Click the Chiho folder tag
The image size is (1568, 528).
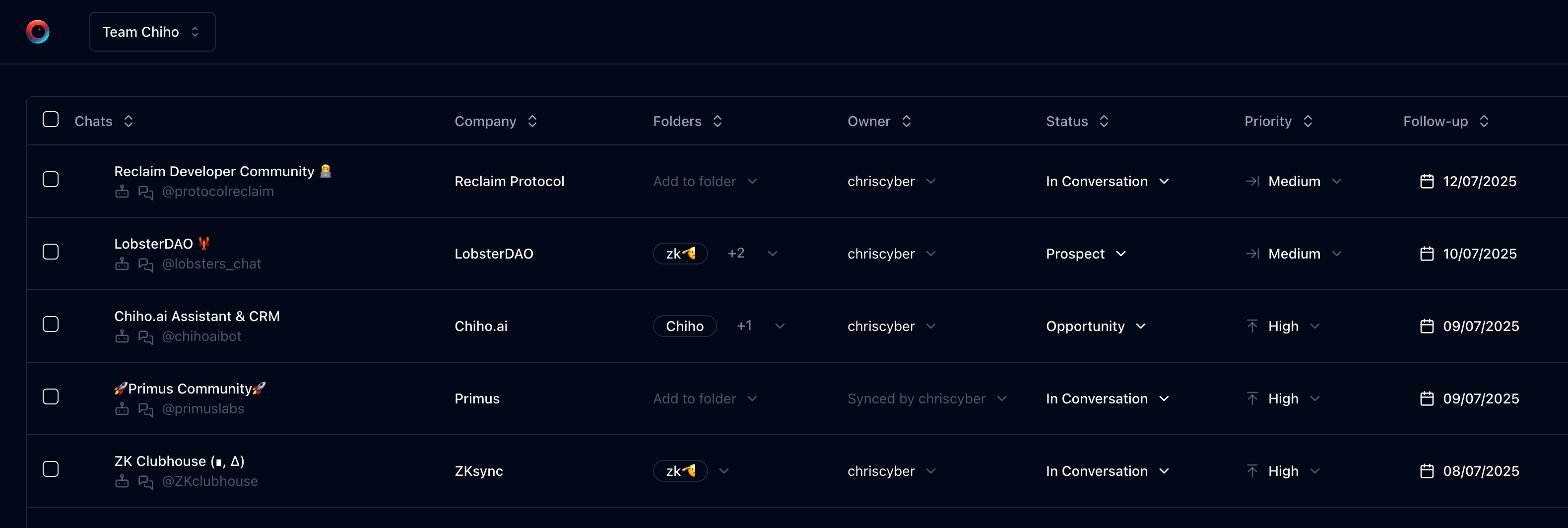pos(684,327)
